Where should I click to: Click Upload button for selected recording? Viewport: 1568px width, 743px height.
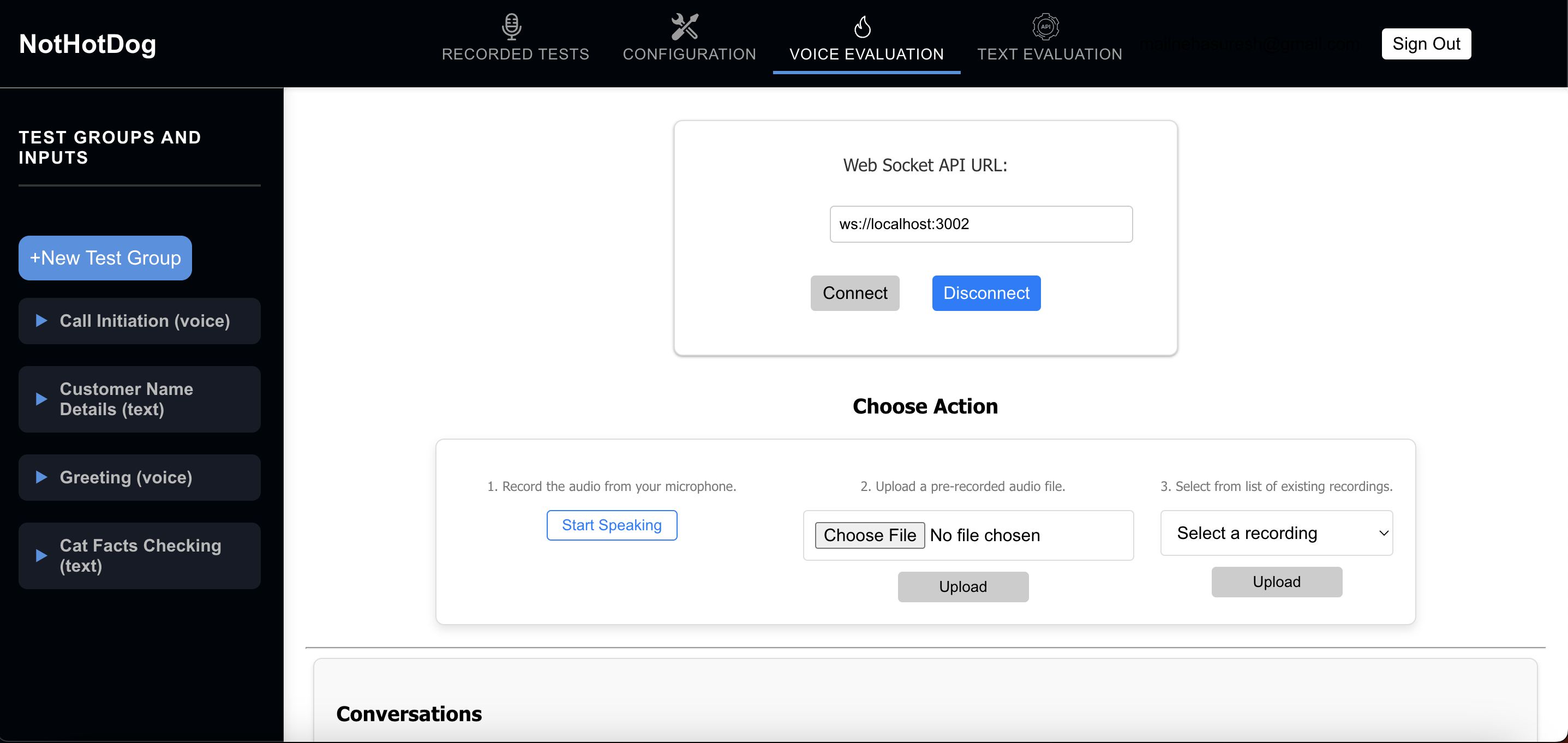click(1278, 582)
